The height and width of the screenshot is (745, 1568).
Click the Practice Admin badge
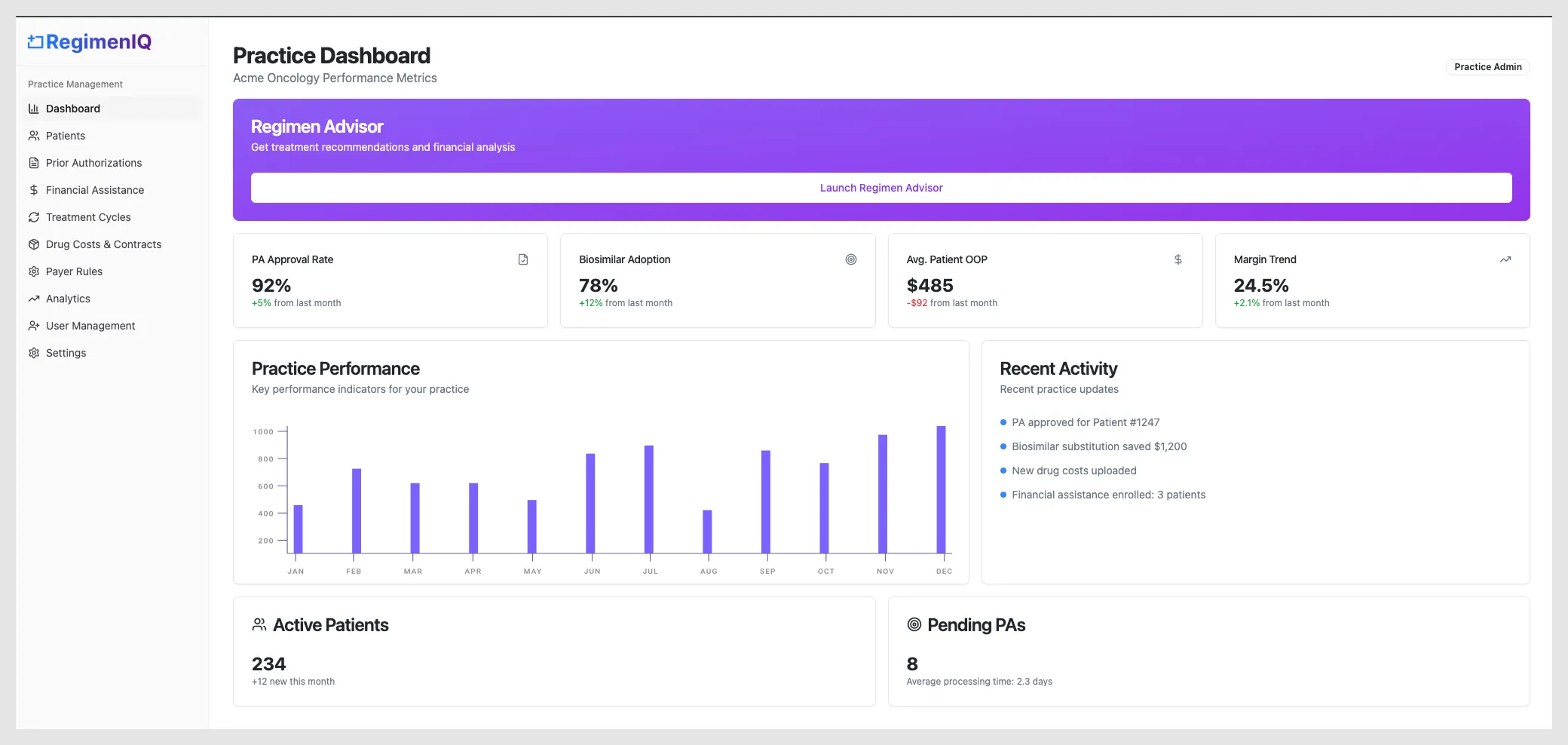click(x=1487, y=67)
